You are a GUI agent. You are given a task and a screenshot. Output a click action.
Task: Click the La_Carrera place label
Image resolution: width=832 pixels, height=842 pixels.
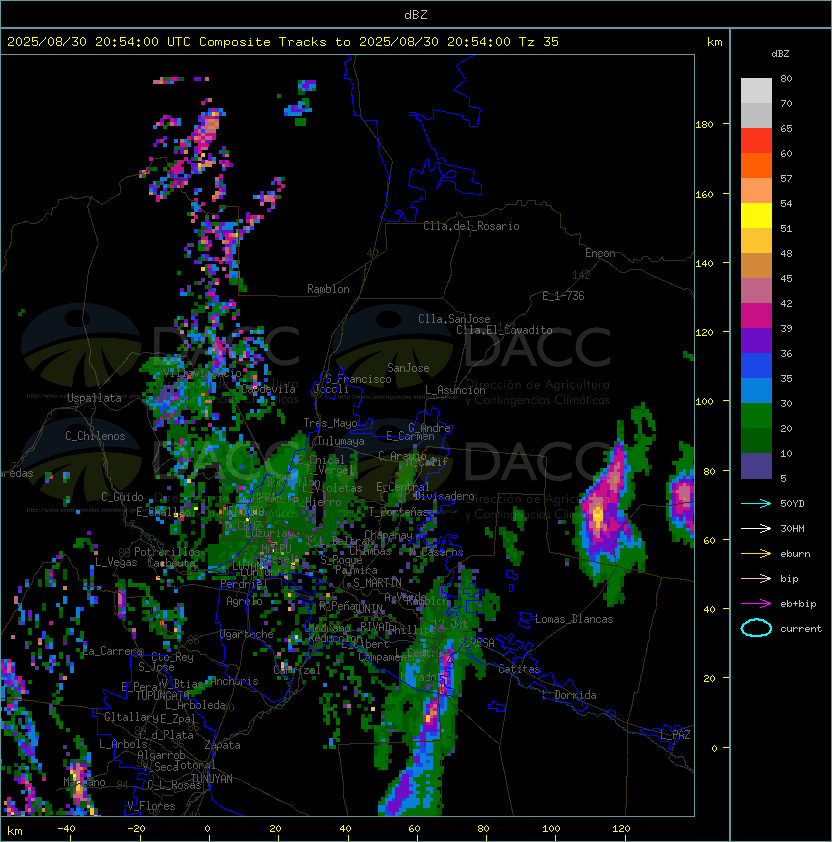coord(112,651)
